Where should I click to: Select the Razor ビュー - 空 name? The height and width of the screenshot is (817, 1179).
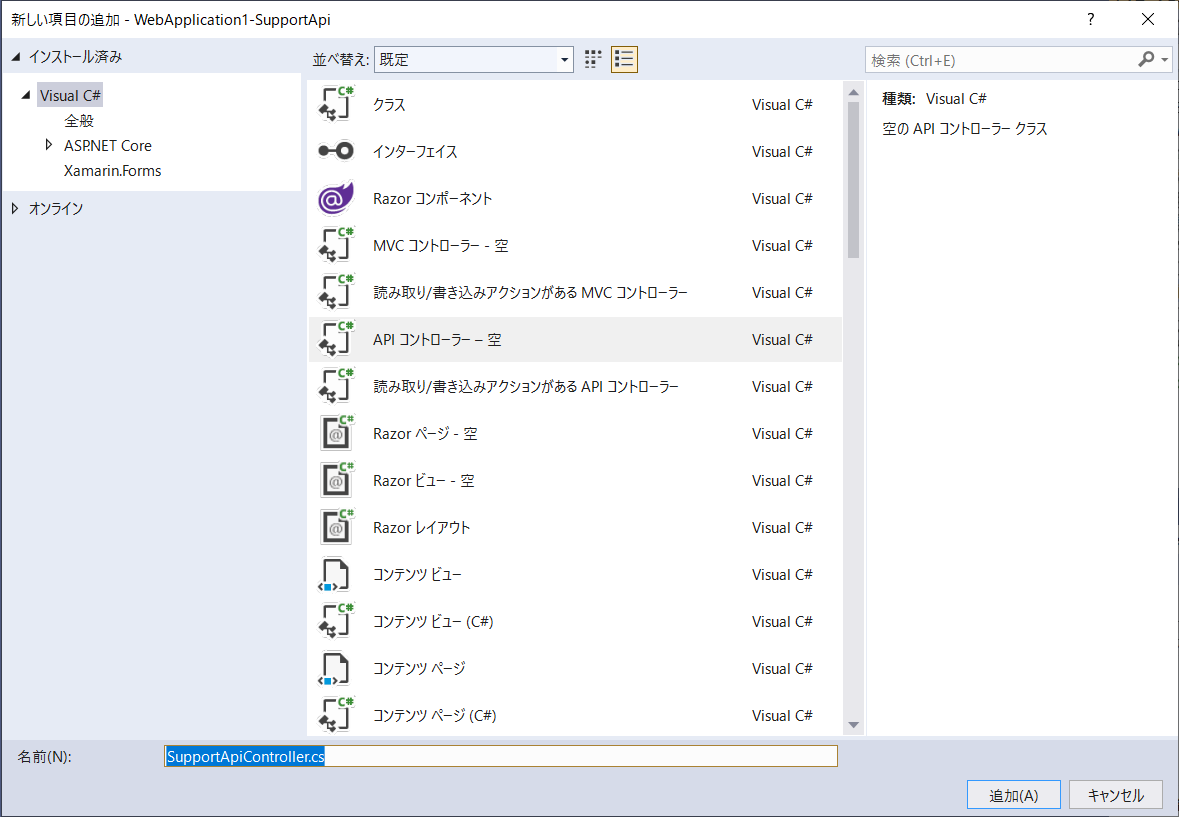pos(423,480)
